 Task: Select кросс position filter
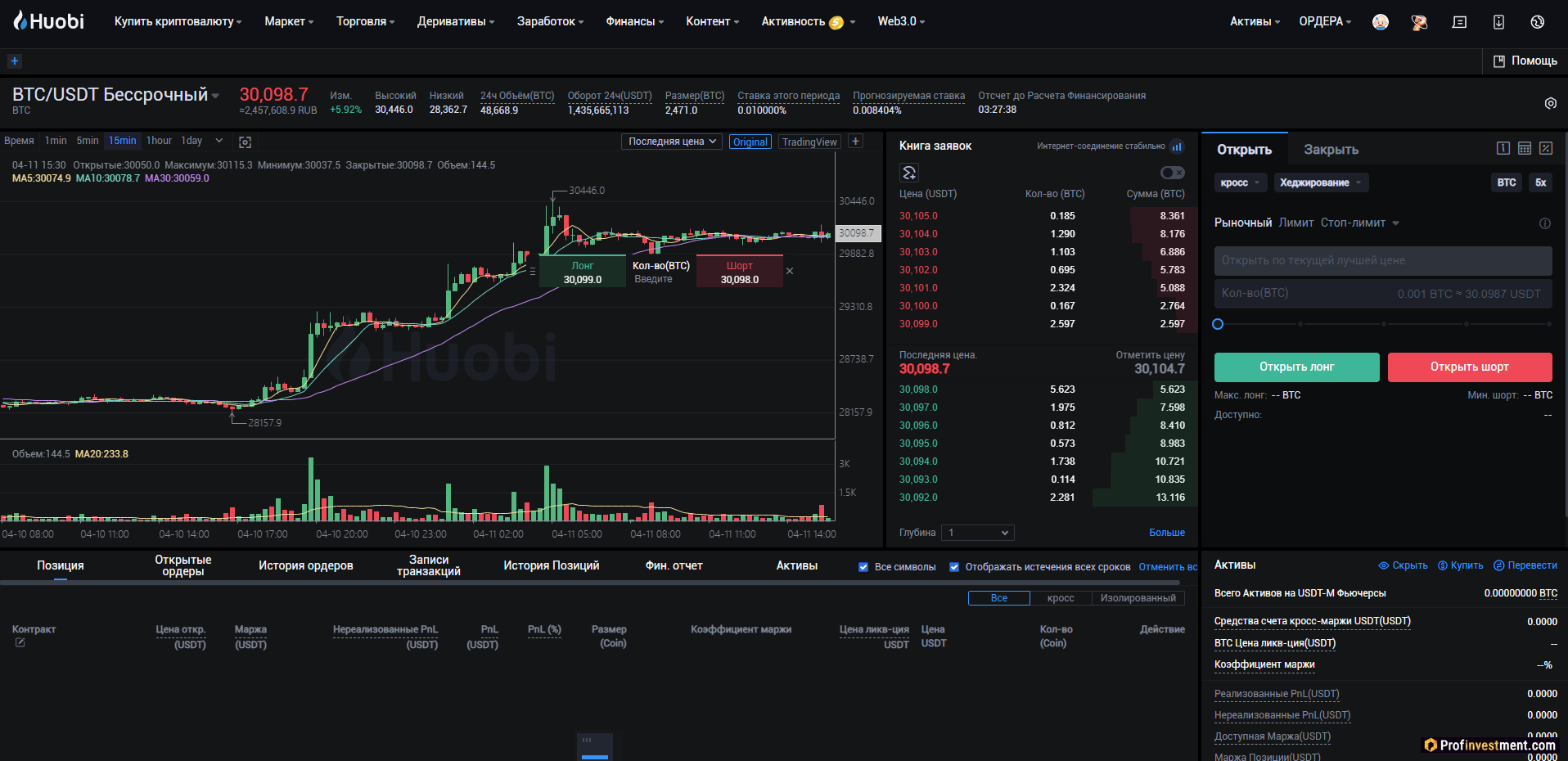1061,598
